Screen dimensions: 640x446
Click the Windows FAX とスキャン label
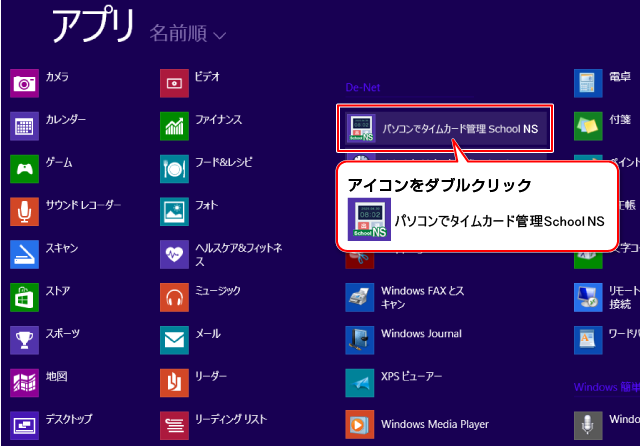click(422, 297)
